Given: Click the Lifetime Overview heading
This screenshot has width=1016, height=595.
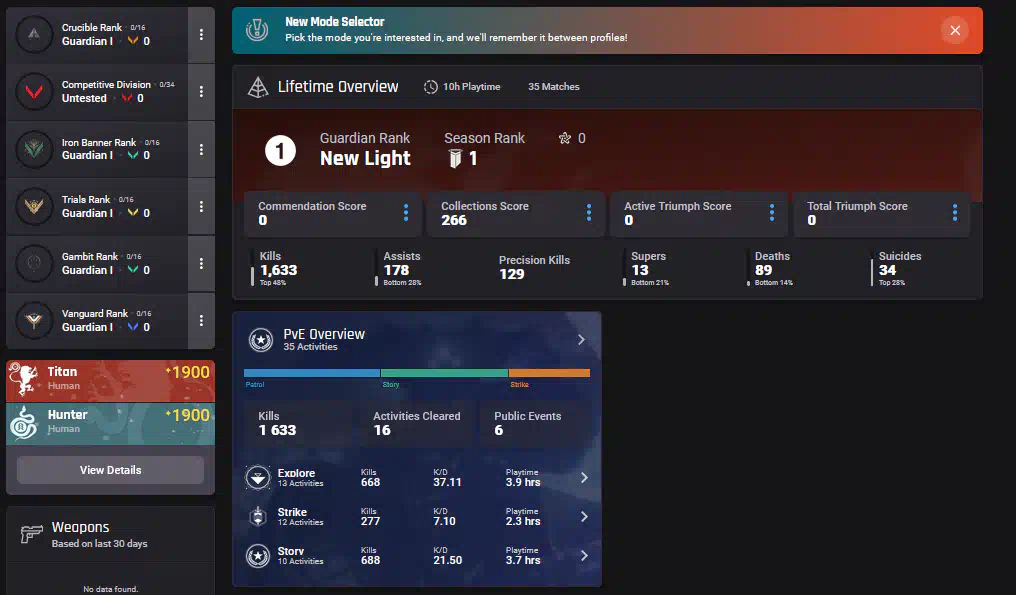Looking at the screenshot, I should pos(338,87).
